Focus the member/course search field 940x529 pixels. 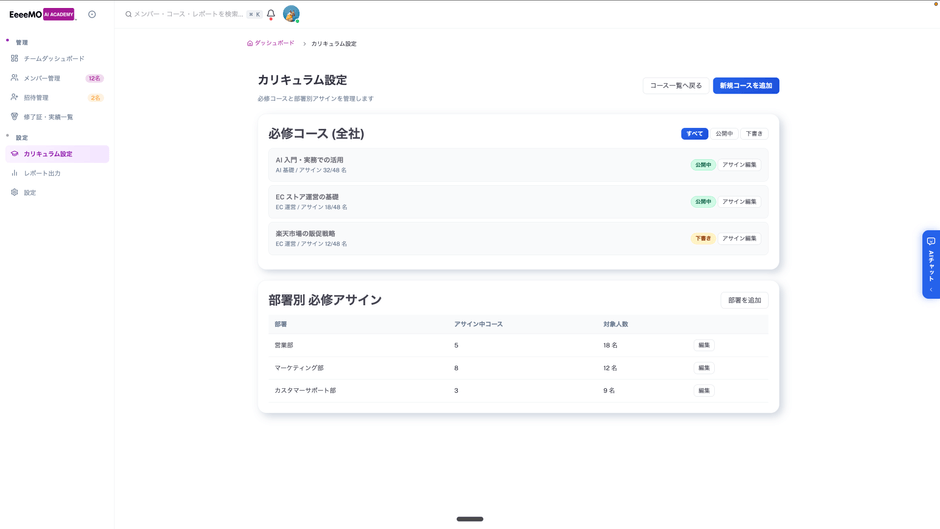pyautogui.click(x=188, y=14)
